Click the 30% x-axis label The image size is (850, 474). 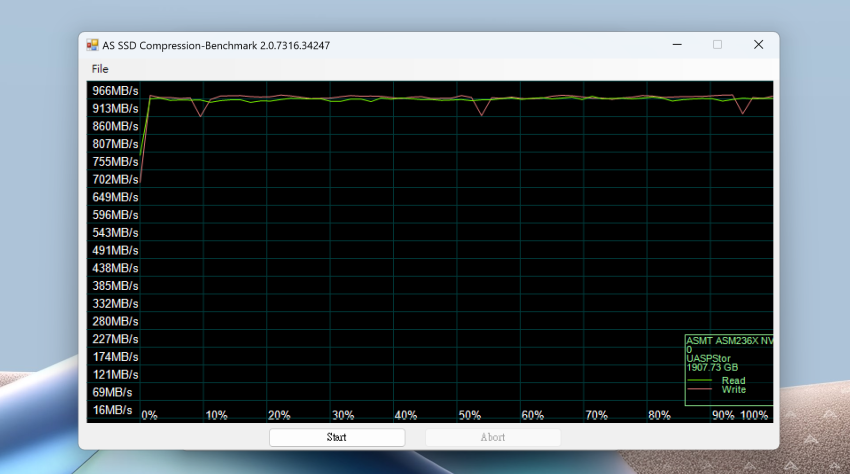343,415
